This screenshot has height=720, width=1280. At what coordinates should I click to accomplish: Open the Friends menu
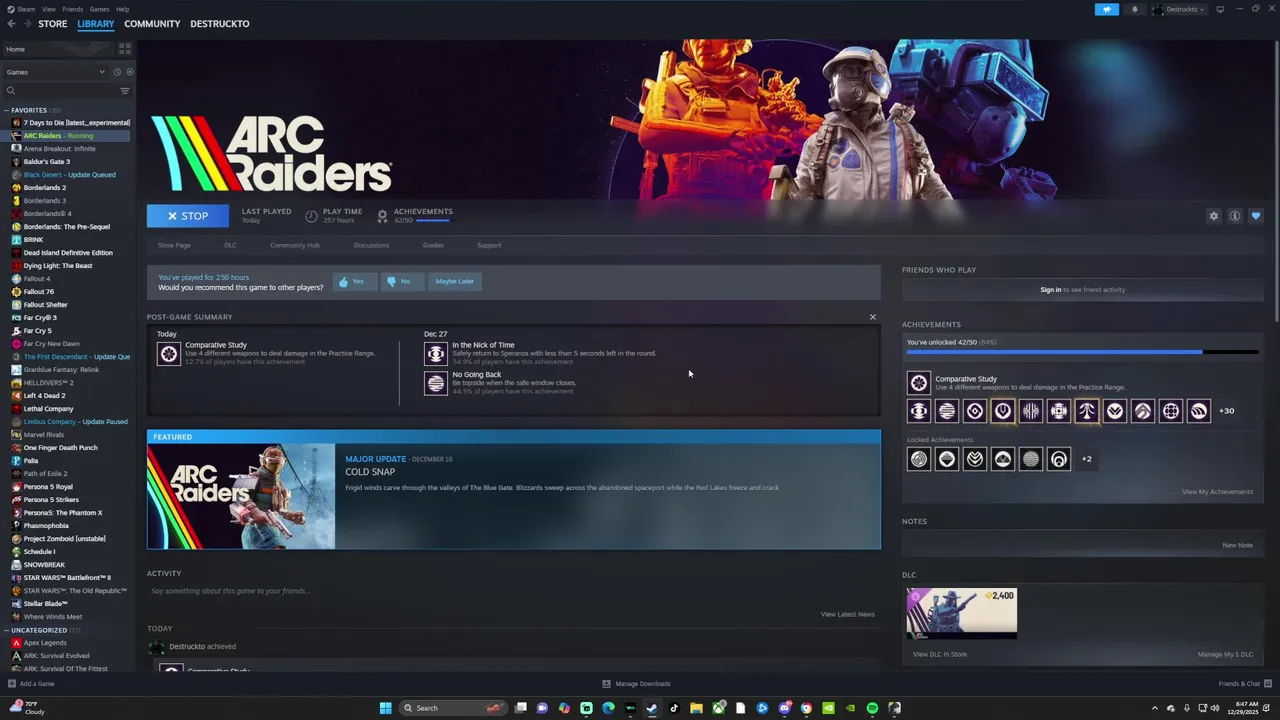tap(73, 9)
